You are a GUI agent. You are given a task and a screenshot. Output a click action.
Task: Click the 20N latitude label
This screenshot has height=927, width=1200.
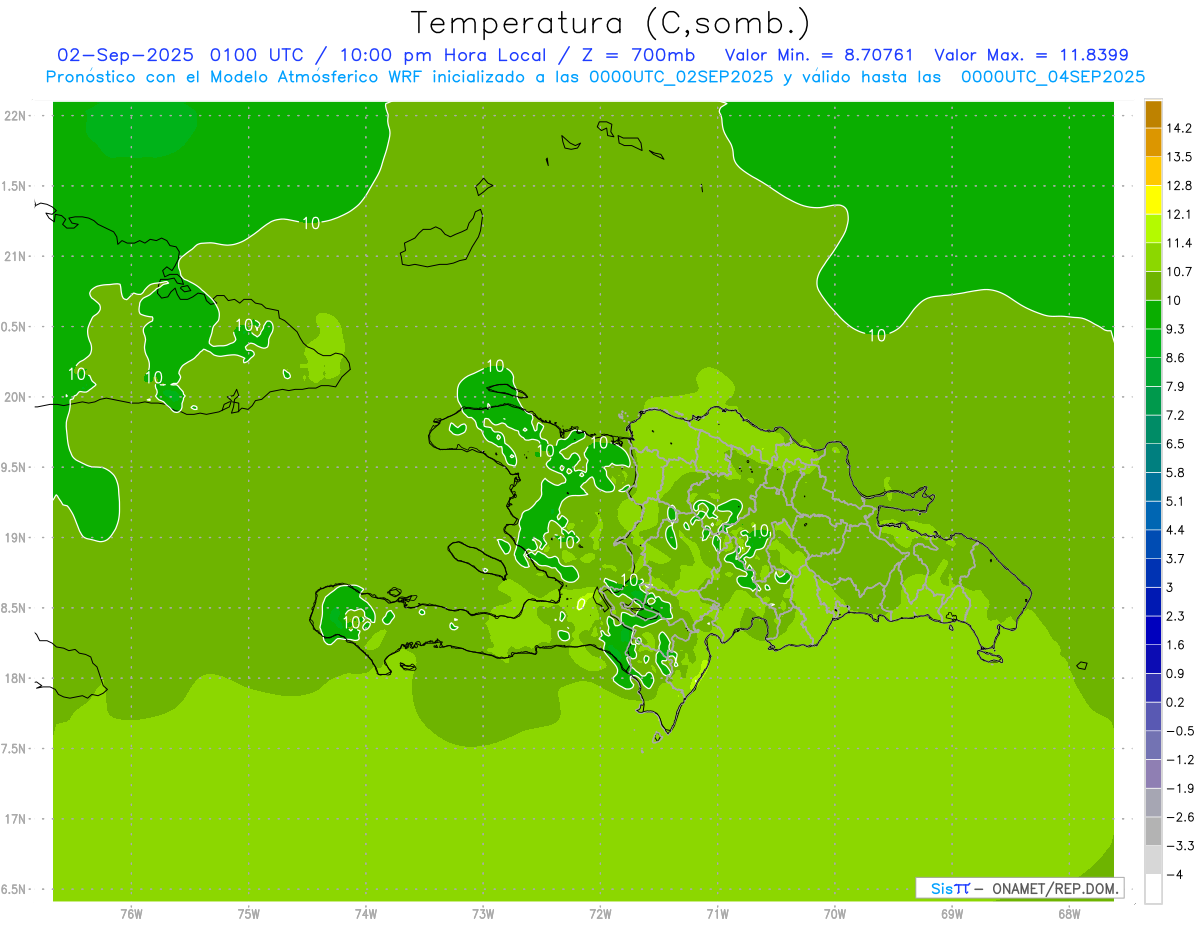15,397
